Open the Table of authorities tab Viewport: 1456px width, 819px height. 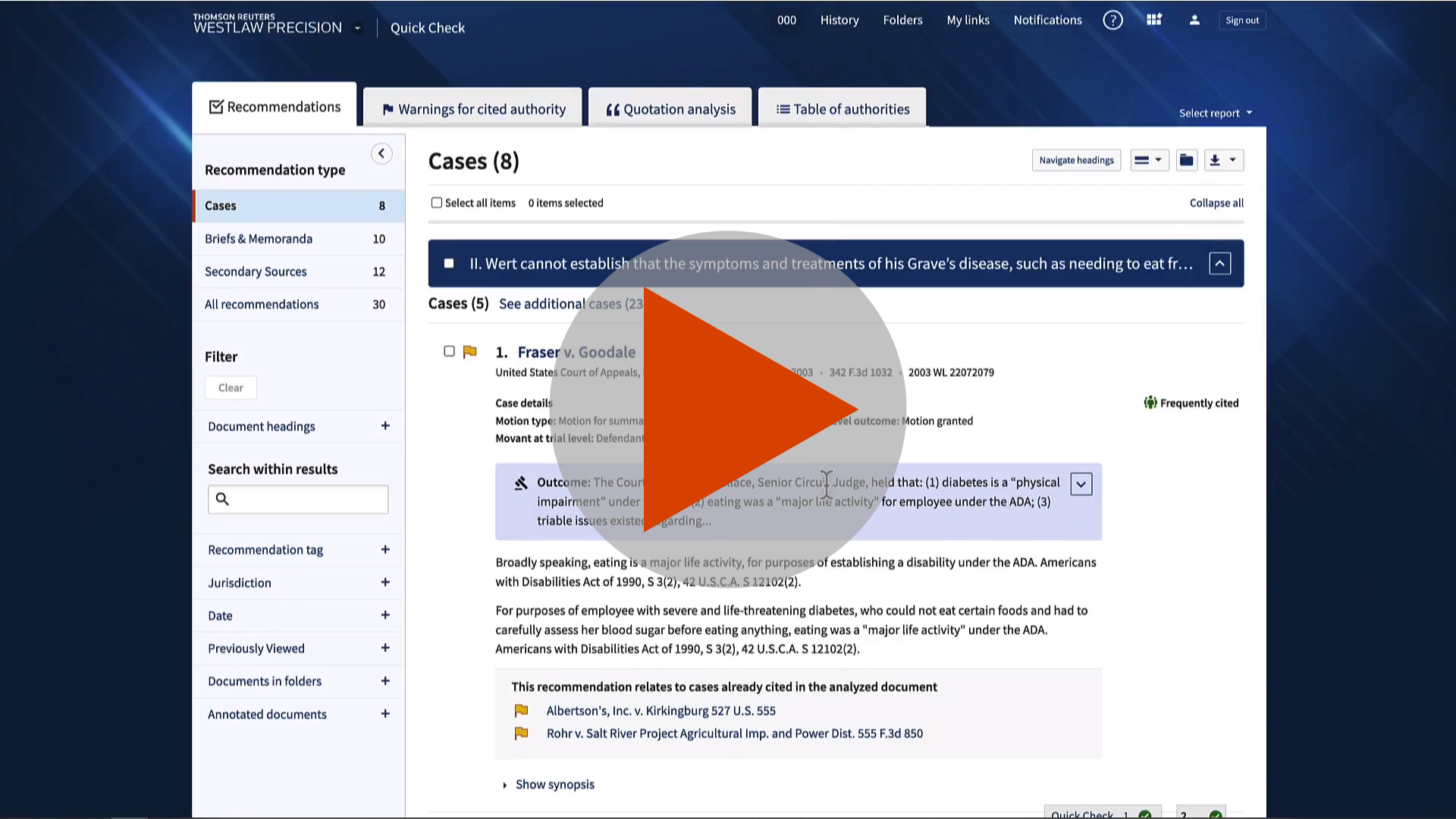click(x=842, y=108)
